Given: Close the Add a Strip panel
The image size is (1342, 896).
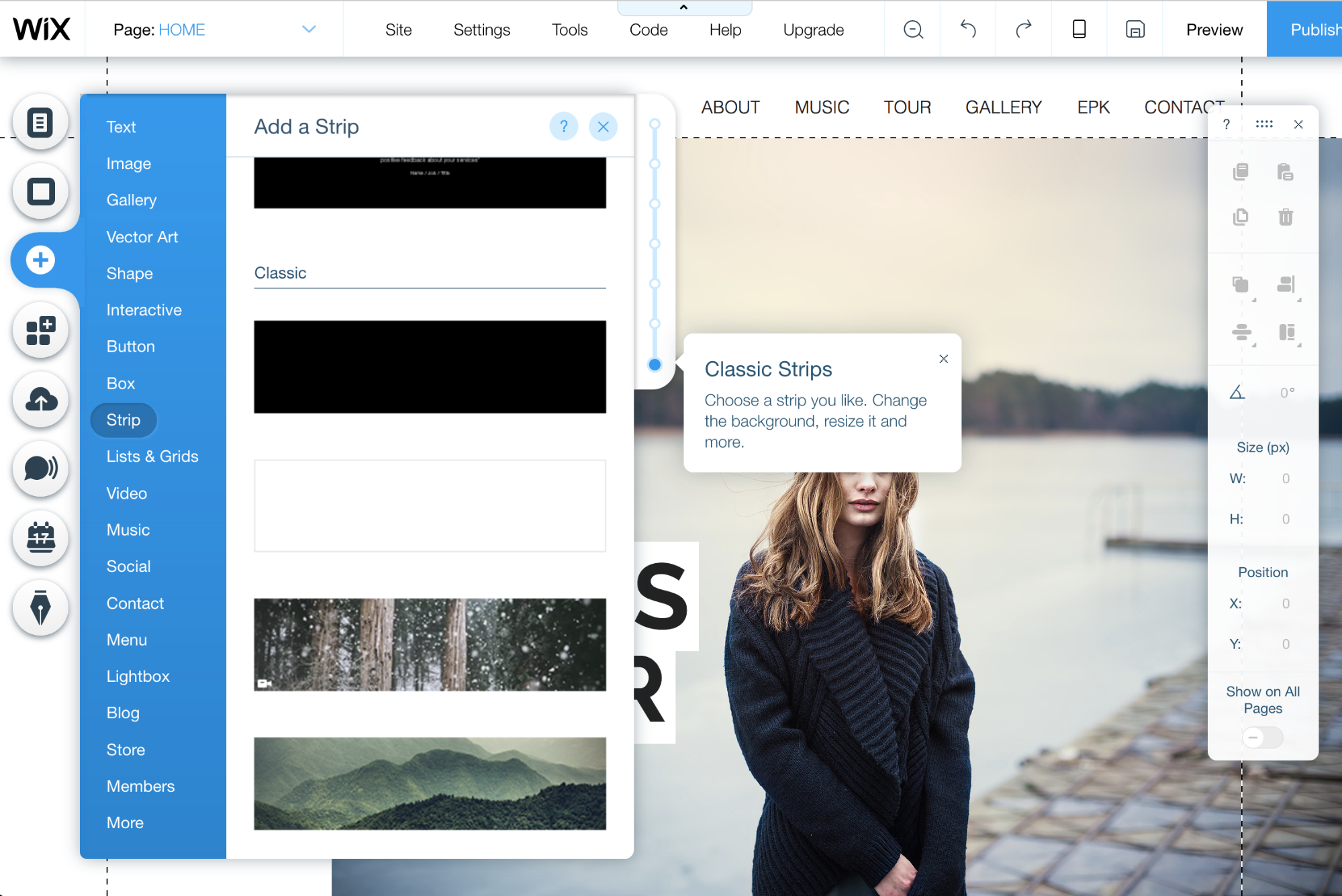Looking at the screenshot, I should coord(604,125).
